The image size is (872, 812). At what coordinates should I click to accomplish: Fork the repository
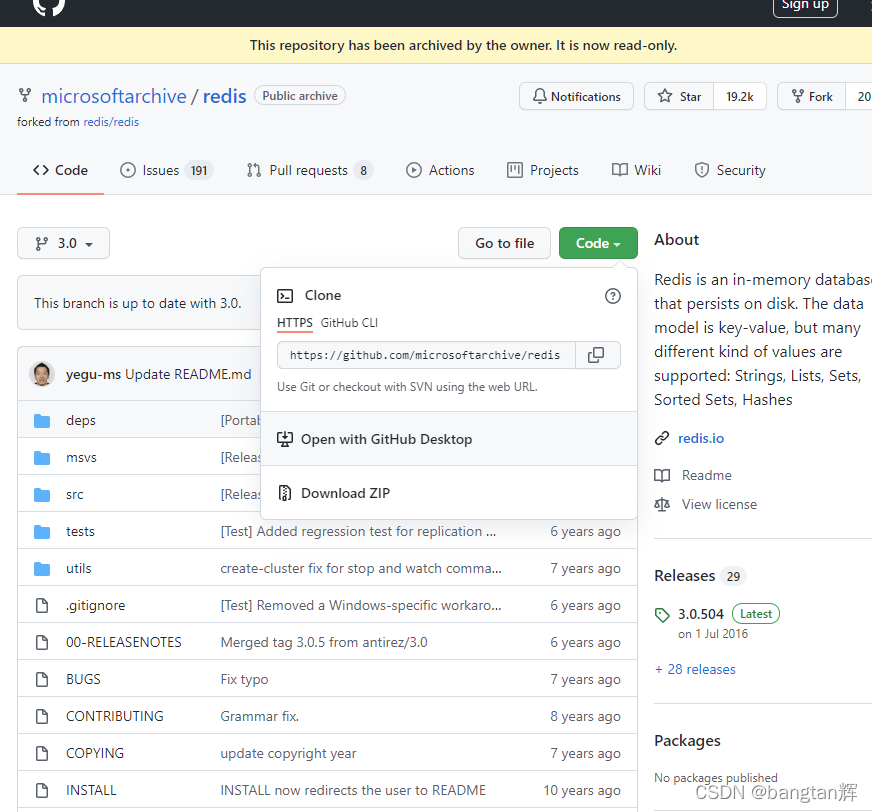tap(812, 96)
